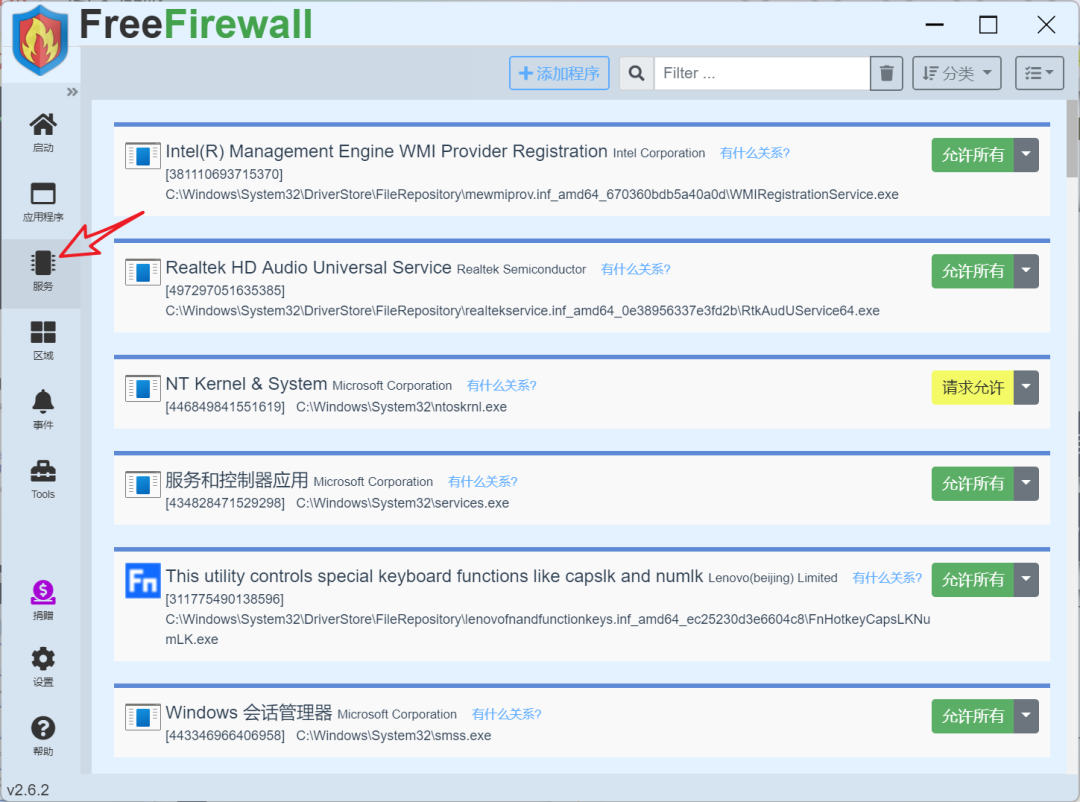Select the services.exe path text
Screen dimensions: 1080x802
point(402,503)
